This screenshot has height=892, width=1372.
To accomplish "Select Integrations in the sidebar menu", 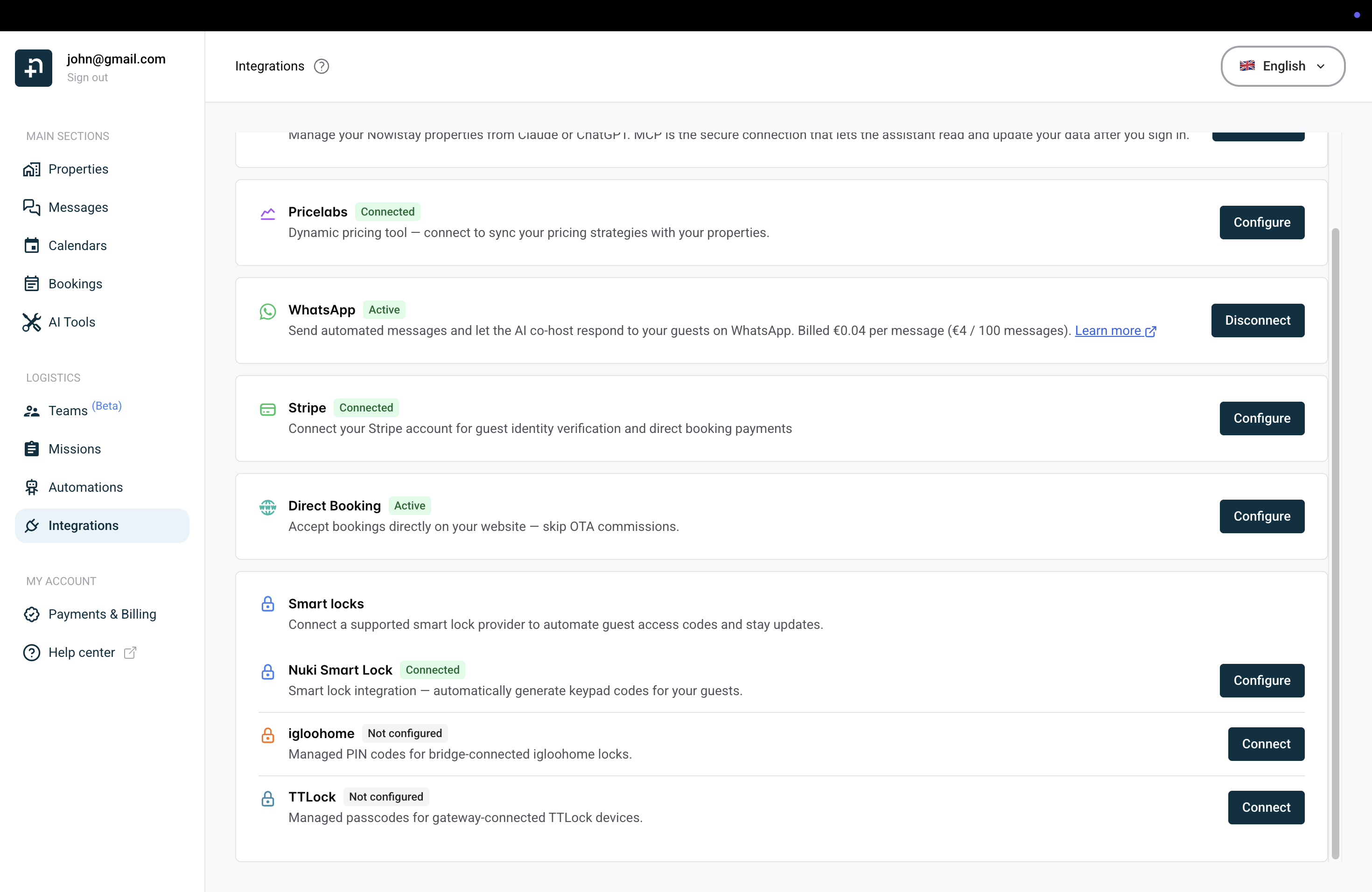I will [84, 525].
